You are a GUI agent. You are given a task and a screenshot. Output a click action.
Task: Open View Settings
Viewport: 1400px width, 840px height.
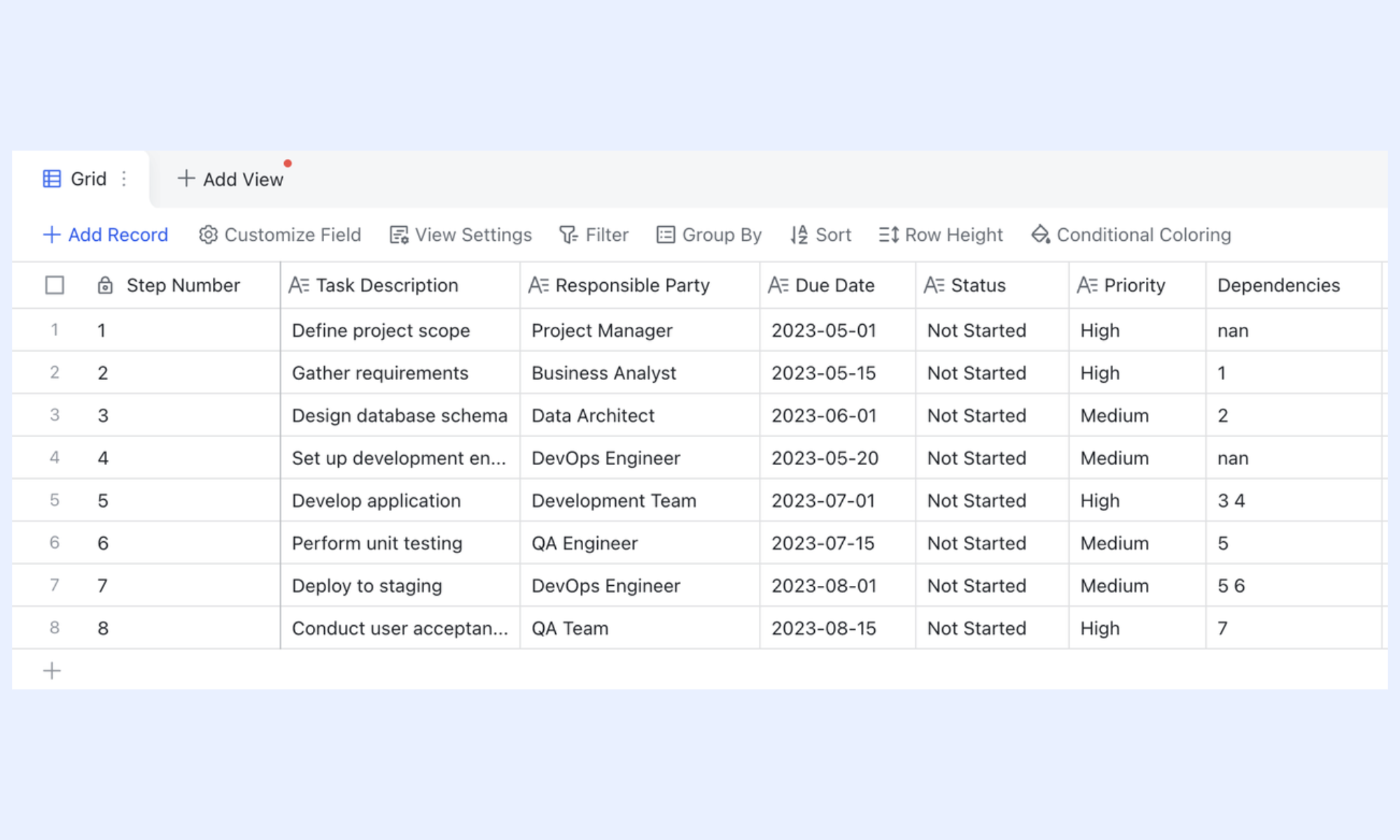pyautogui.click(x=461, y=234)
